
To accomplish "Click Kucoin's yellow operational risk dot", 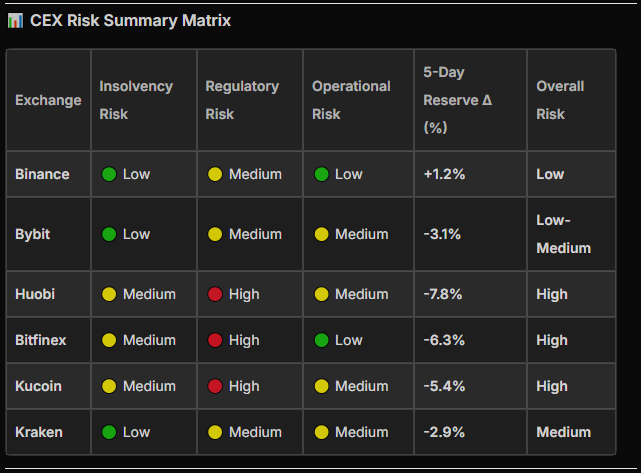I will point(321,386).
